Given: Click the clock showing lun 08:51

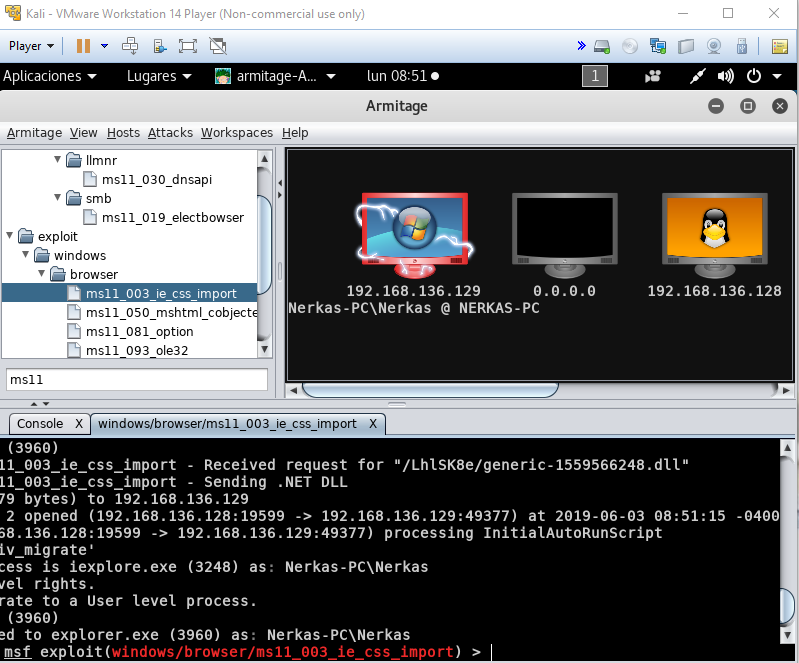Looking at the screenshot, I should click(x=403, y=76).
